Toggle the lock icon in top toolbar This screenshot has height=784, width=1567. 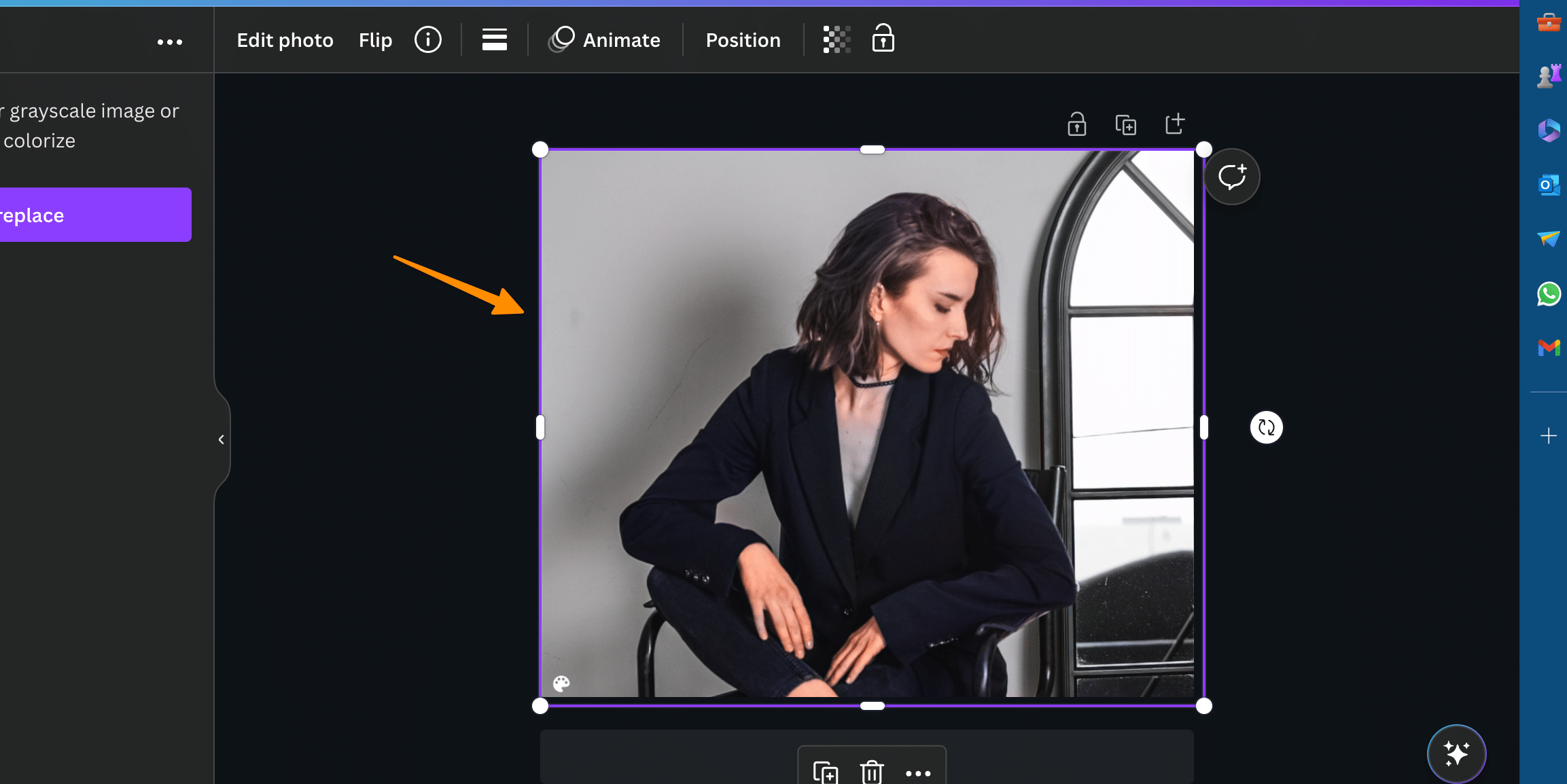coord(883,38)
